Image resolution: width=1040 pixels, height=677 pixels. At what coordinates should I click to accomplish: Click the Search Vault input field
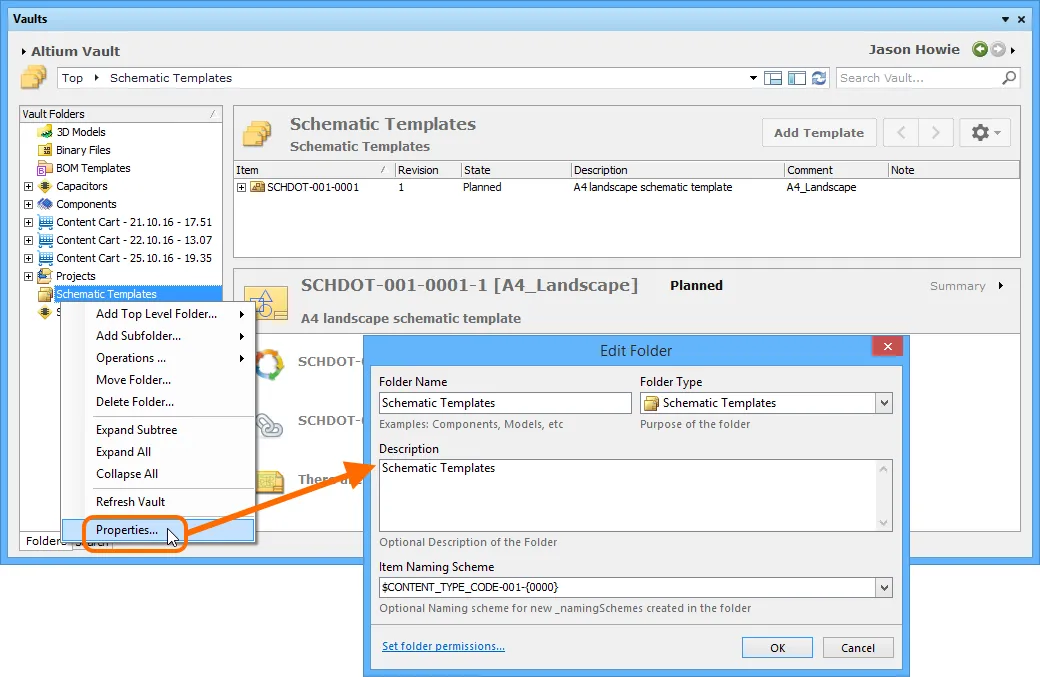click(919, 78)
